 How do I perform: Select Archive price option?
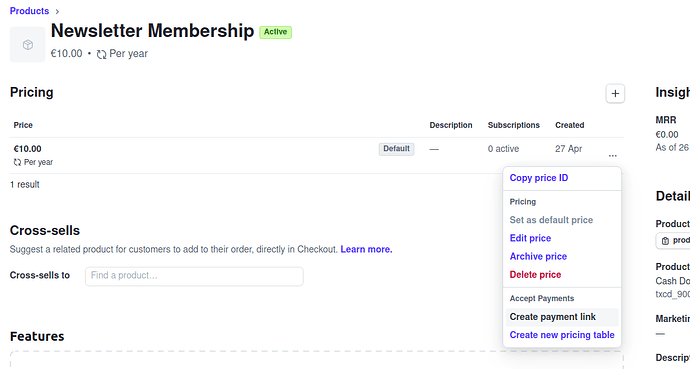tap(538, 256)
